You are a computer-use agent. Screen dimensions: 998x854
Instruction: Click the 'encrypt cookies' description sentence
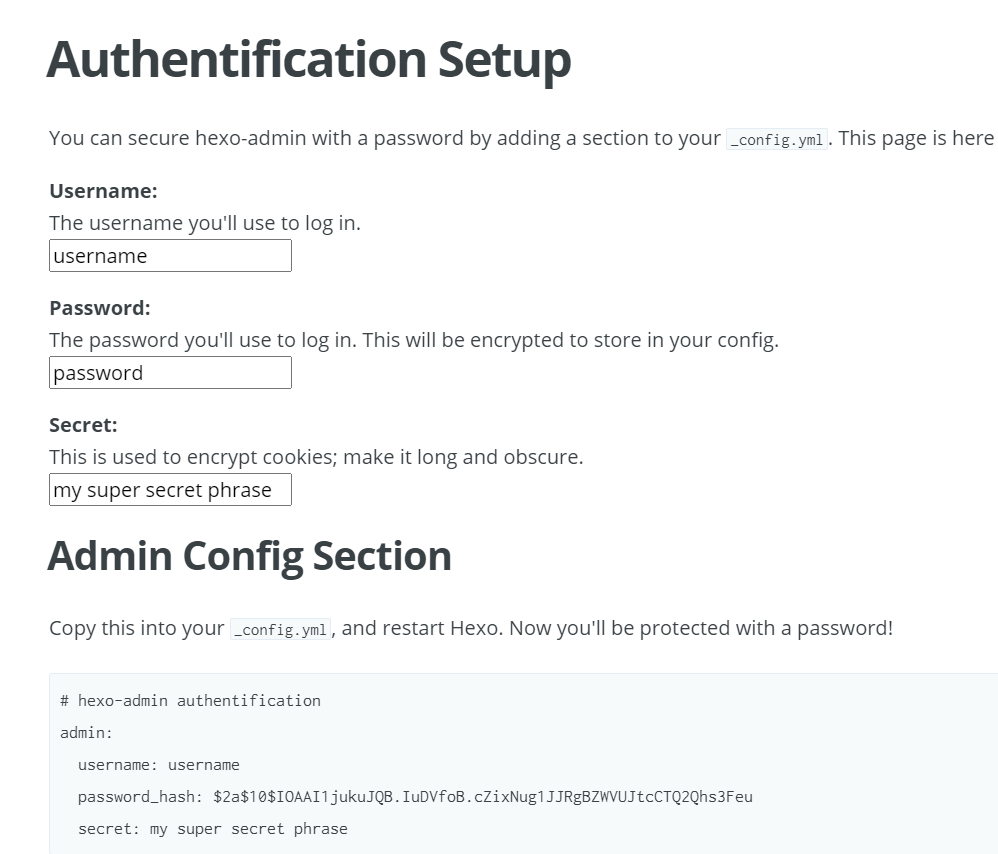point(316,457)
